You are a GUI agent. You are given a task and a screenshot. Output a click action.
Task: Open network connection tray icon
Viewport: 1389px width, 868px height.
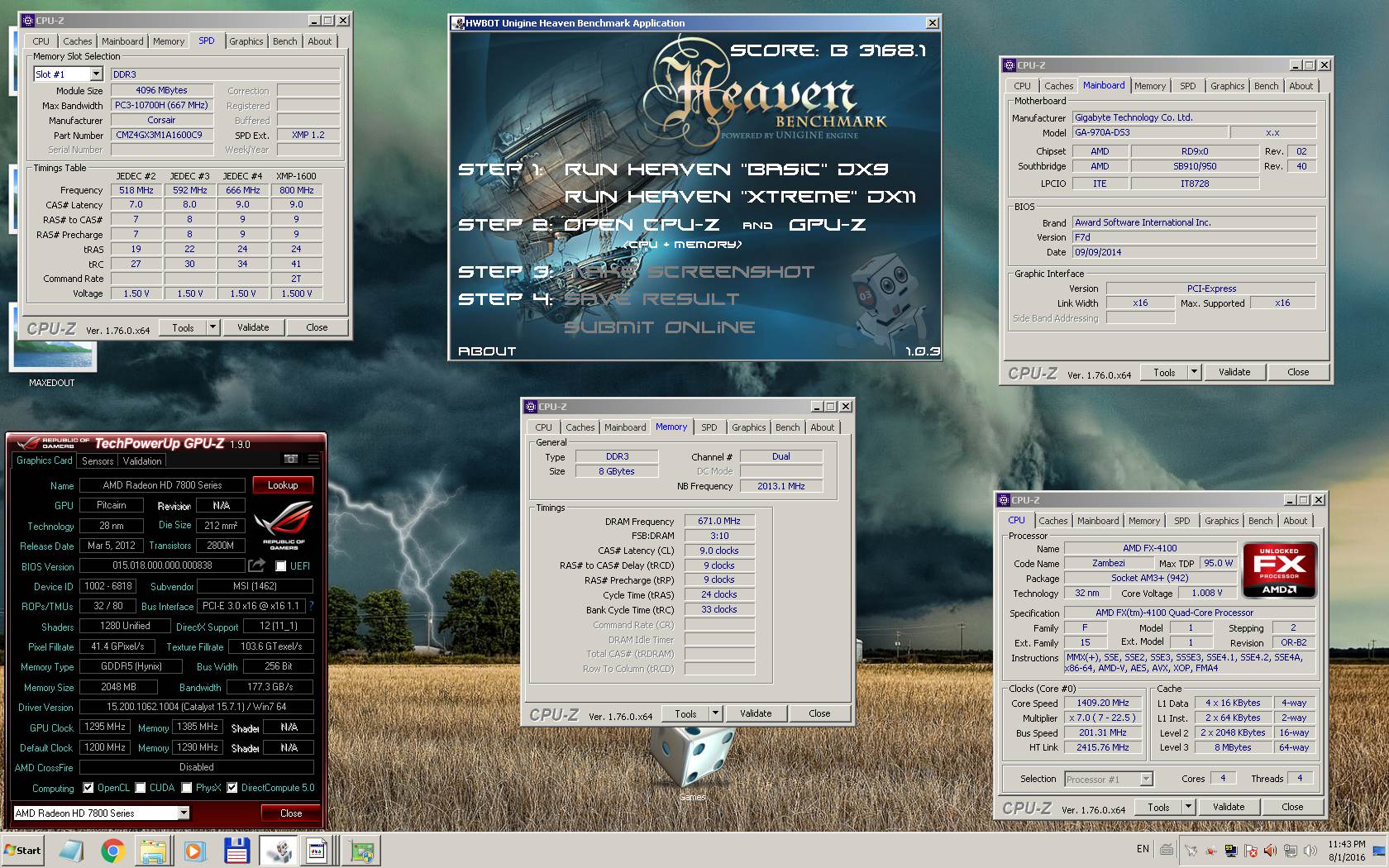(1291, 850)
